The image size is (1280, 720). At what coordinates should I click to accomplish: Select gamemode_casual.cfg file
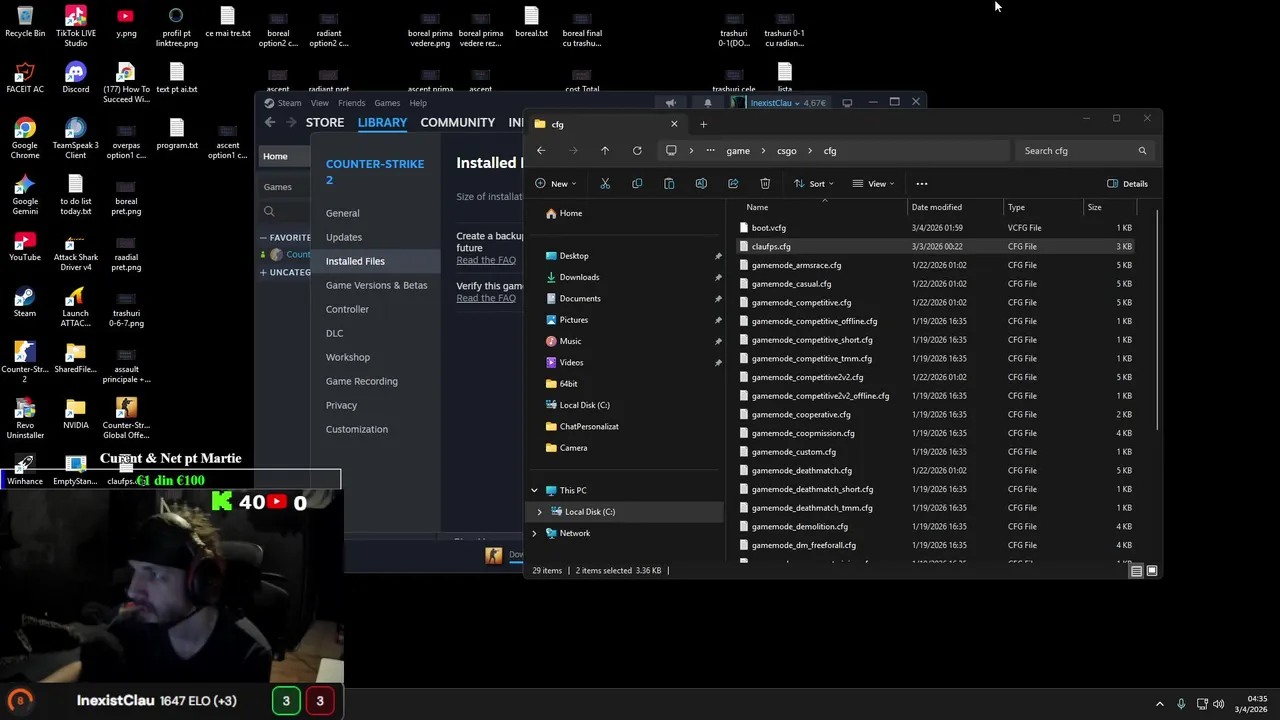(791, 284)
